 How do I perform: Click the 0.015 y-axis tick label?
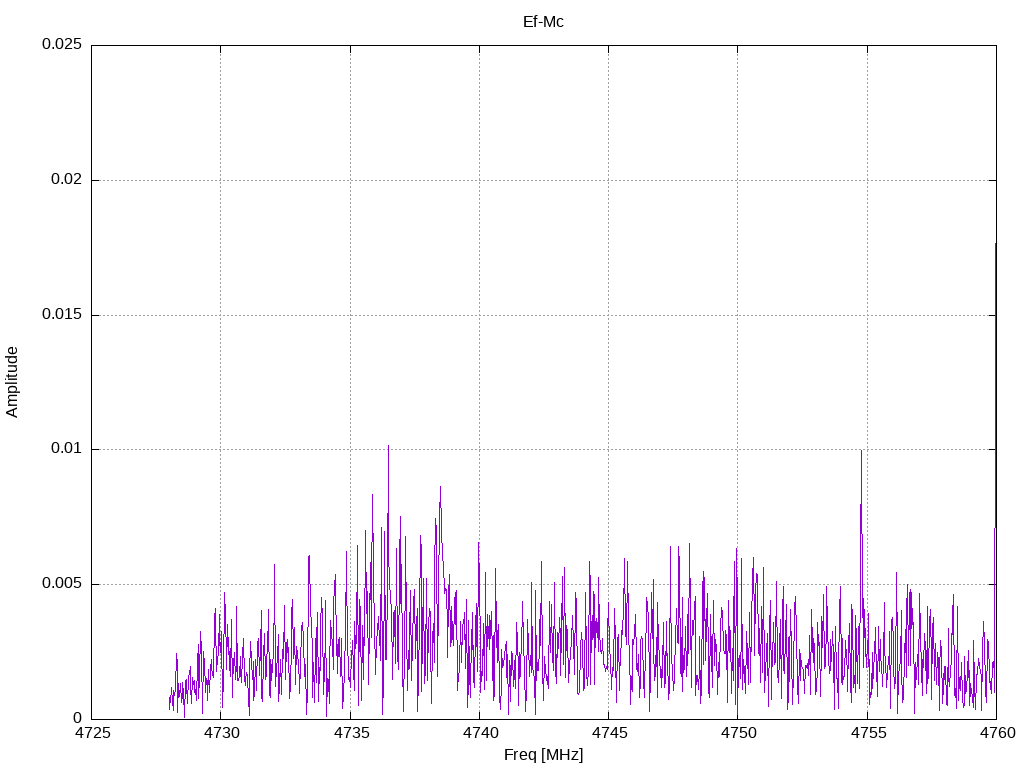click(x=61, y=315)
